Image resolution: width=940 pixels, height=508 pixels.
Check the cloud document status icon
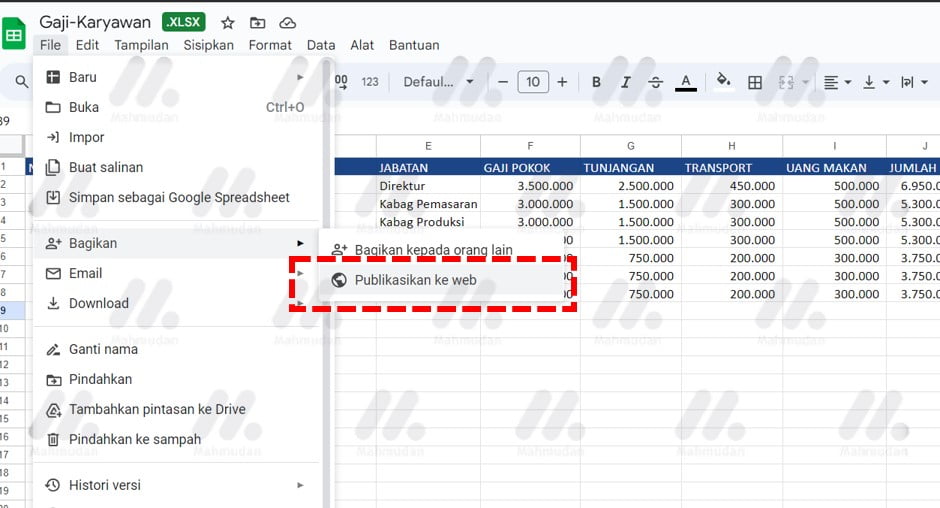tap(288, 22)
